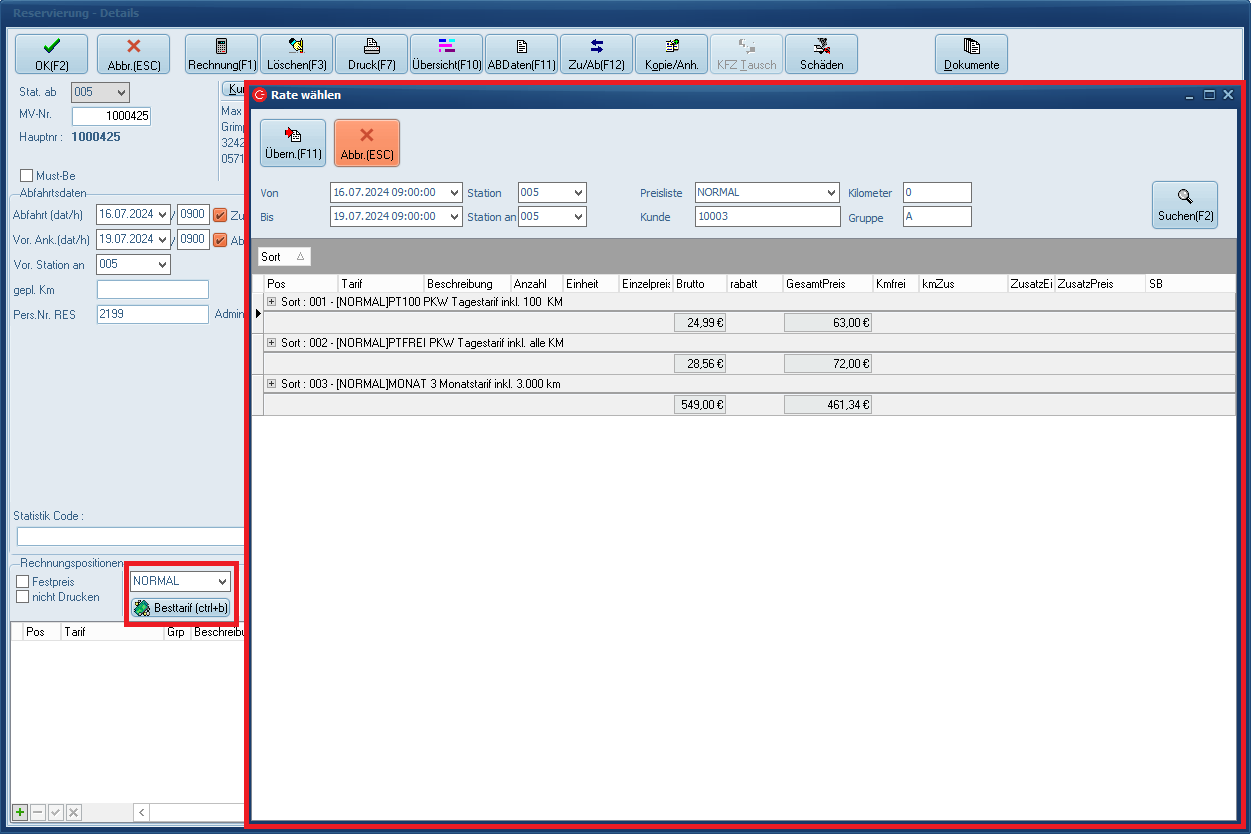This screenshot has height=834, width=1251.
Task: Open the Übersicht(F10) overview
Action: (446, 54)
